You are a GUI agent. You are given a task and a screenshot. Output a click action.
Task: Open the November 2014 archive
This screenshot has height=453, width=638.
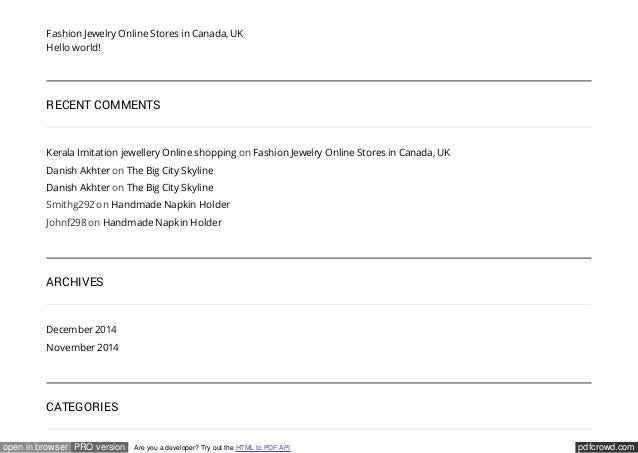82,347
